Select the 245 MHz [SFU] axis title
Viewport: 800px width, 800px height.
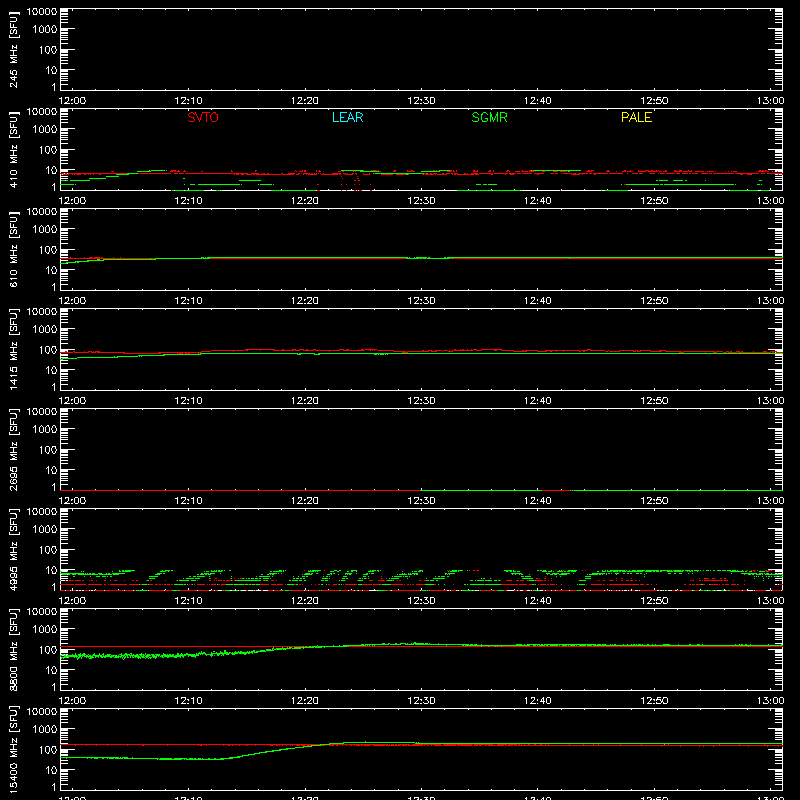click(x=14, y=49)
